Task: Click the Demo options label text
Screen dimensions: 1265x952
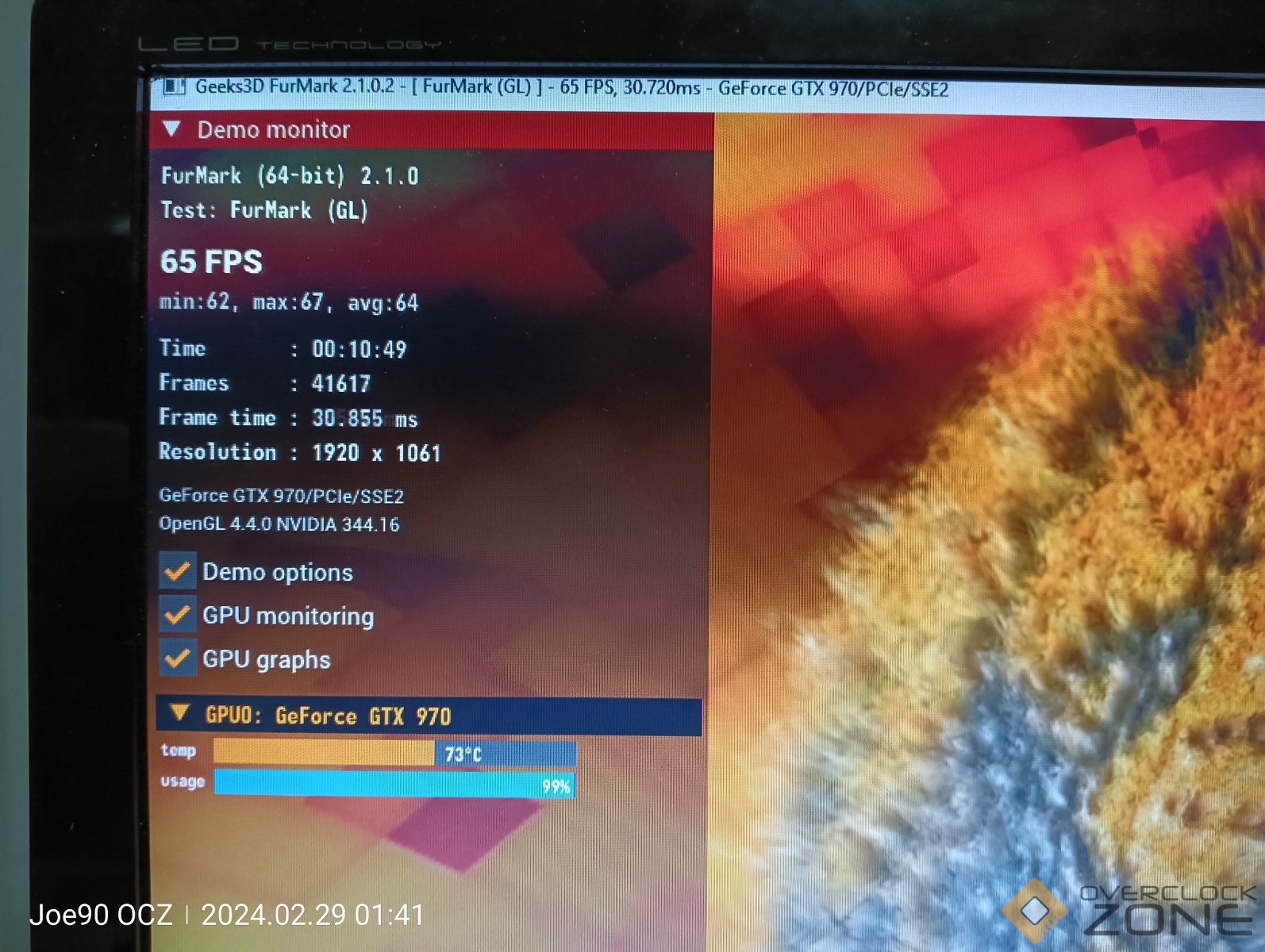Action: click(x=277, y=572)
